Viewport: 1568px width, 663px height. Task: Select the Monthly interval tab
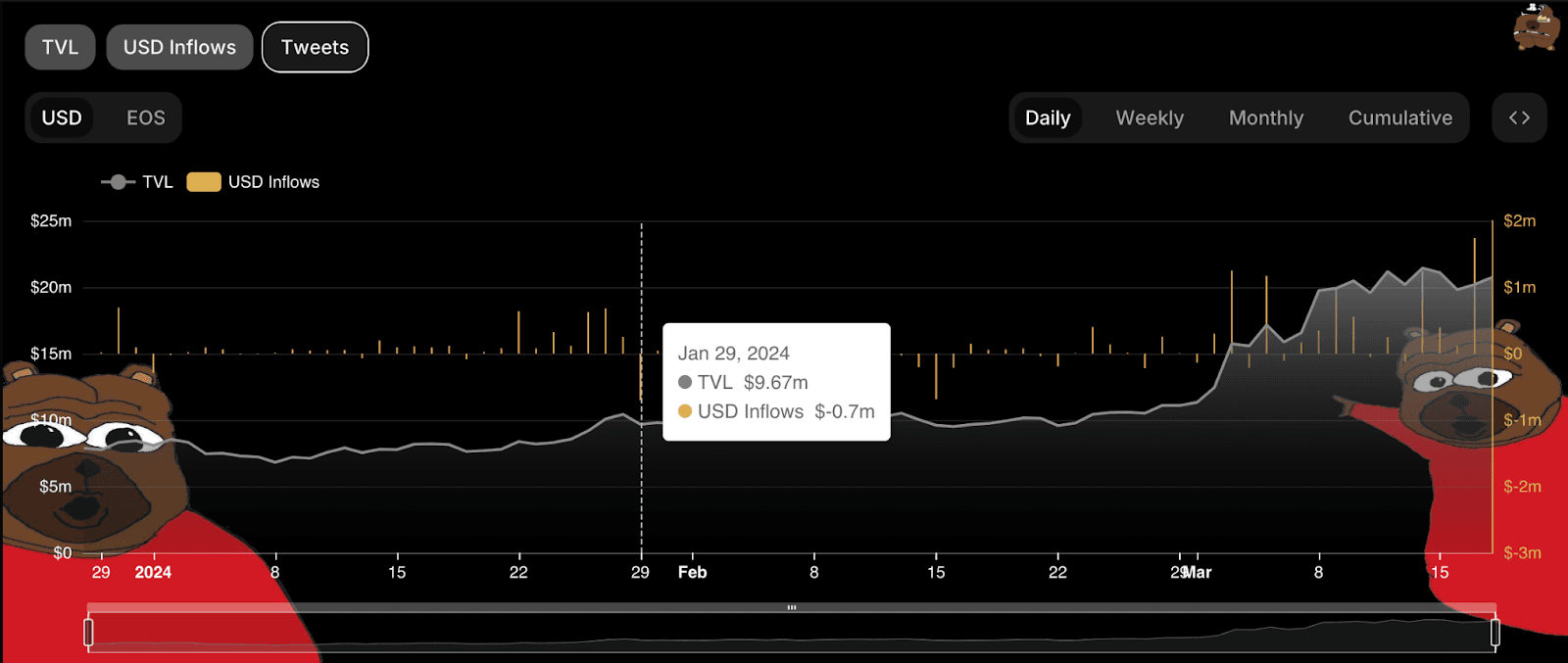(x=1266, y=118)
